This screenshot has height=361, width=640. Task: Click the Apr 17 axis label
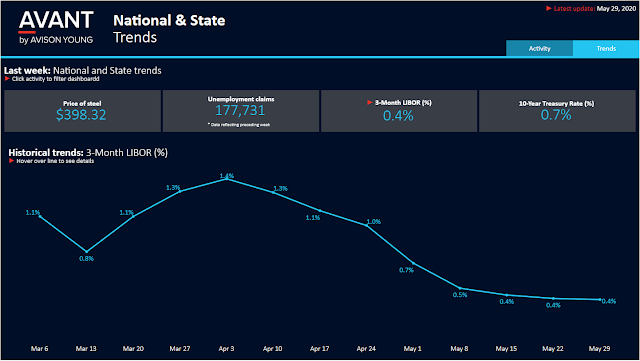pos(320,348)
